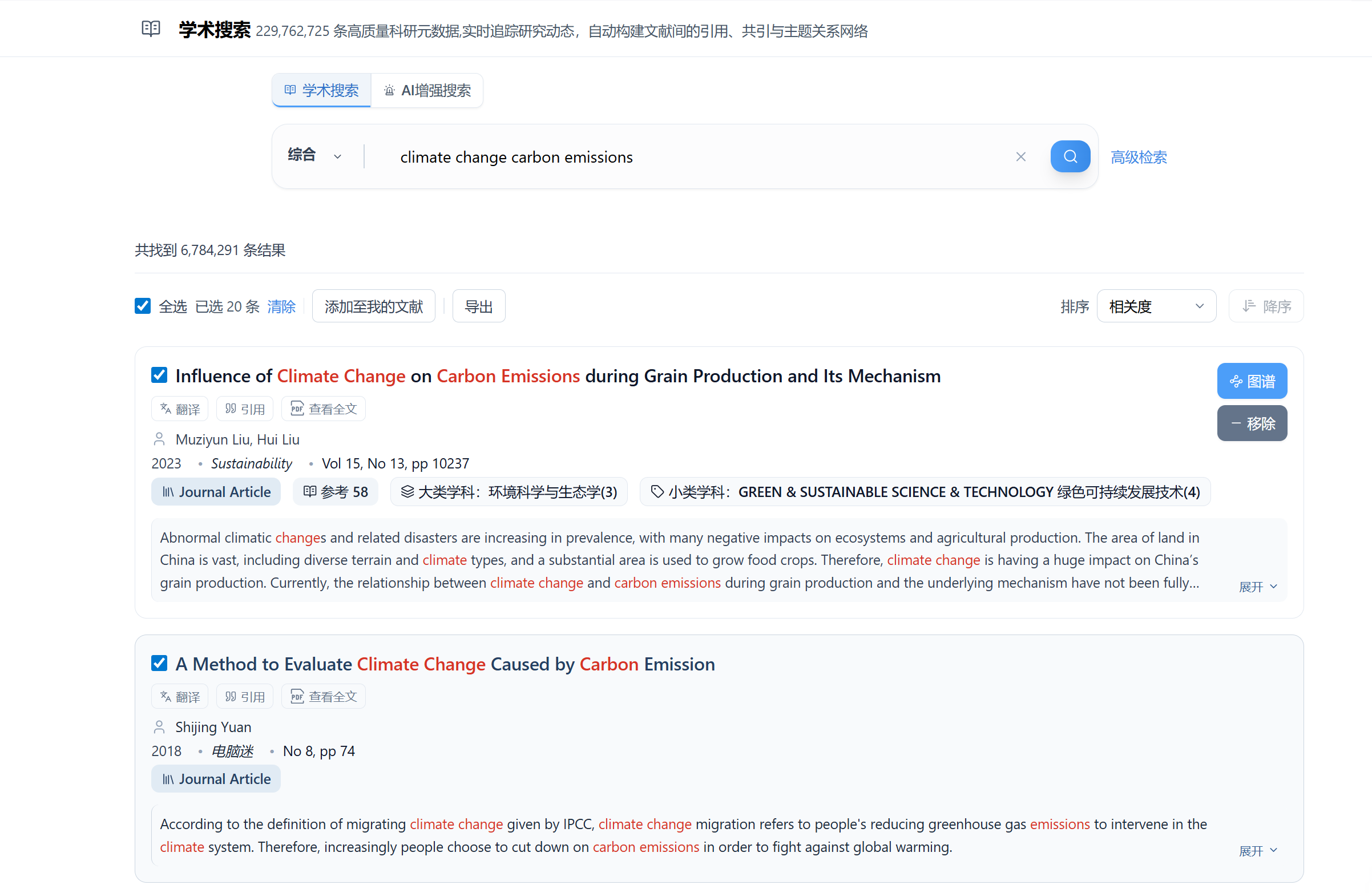Click 引用 cite on the second article
Screen dimensions: 1372x893
click(244, 696)
